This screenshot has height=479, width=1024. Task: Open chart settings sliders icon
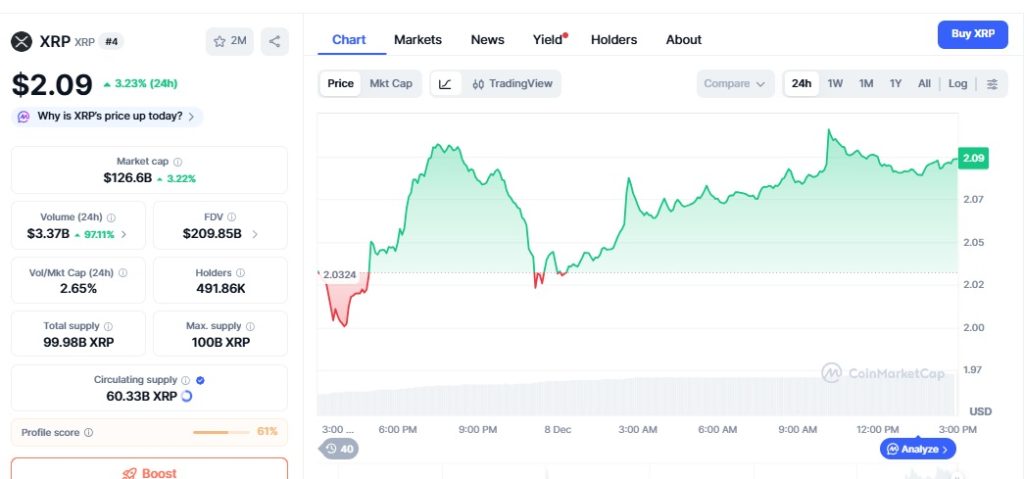coord(992,84)
